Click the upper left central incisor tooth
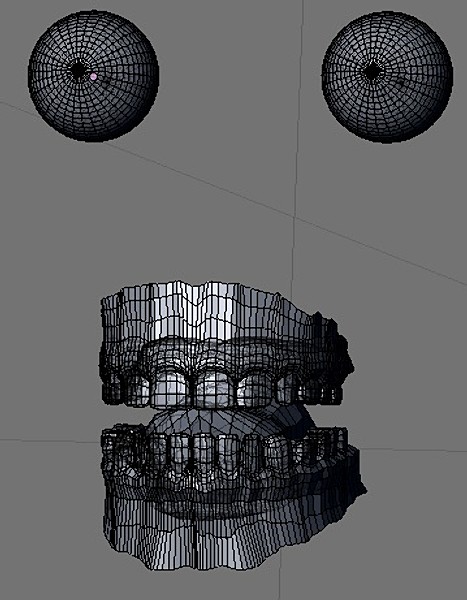This screenshot has height=600, width=467. pyautogui.click(x=171, y=388)
